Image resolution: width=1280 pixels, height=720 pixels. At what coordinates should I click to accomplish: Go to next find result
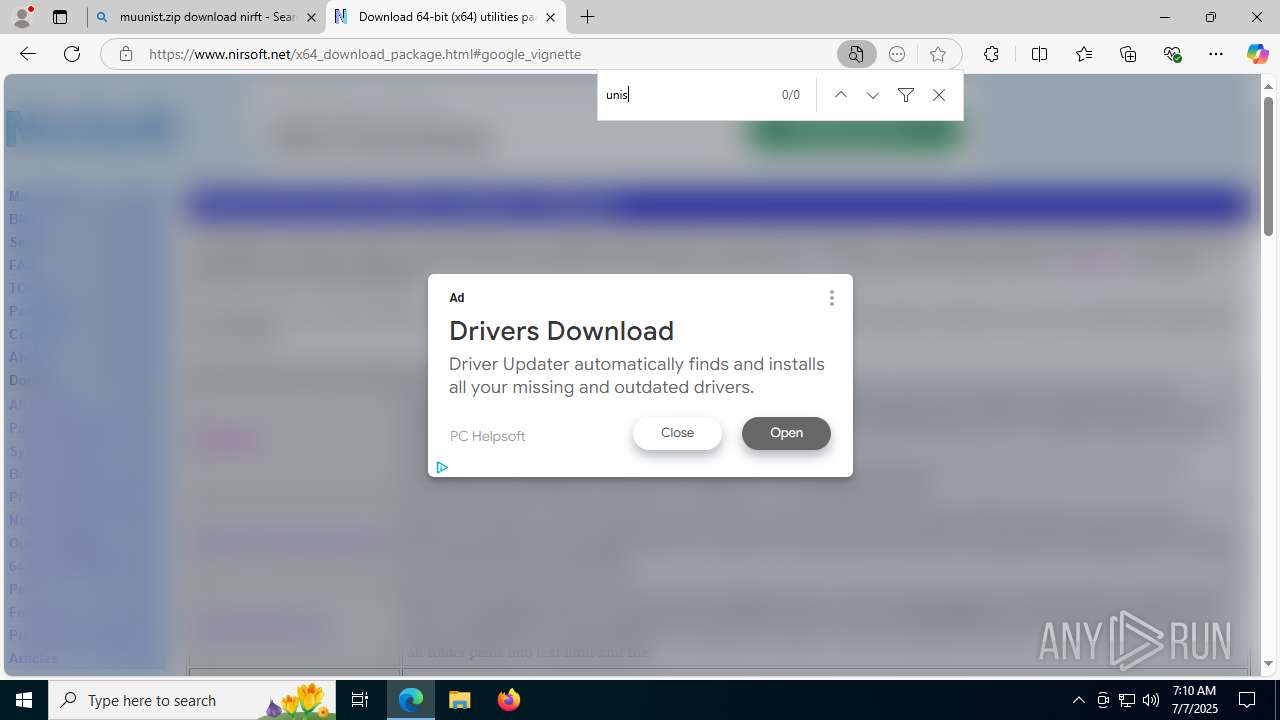coord(873,95)
